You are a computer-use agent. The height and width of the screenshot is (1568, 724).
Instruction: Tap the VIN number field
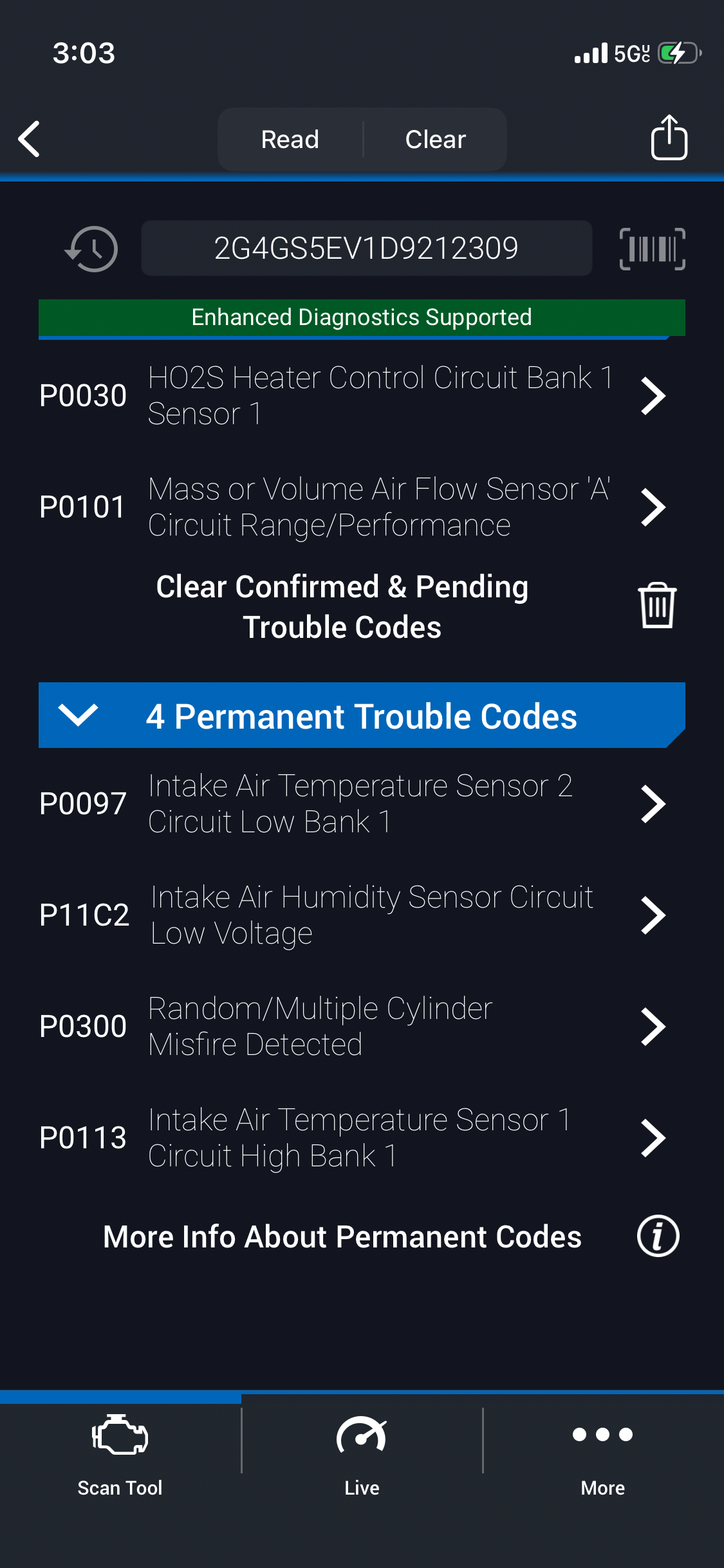366,248
